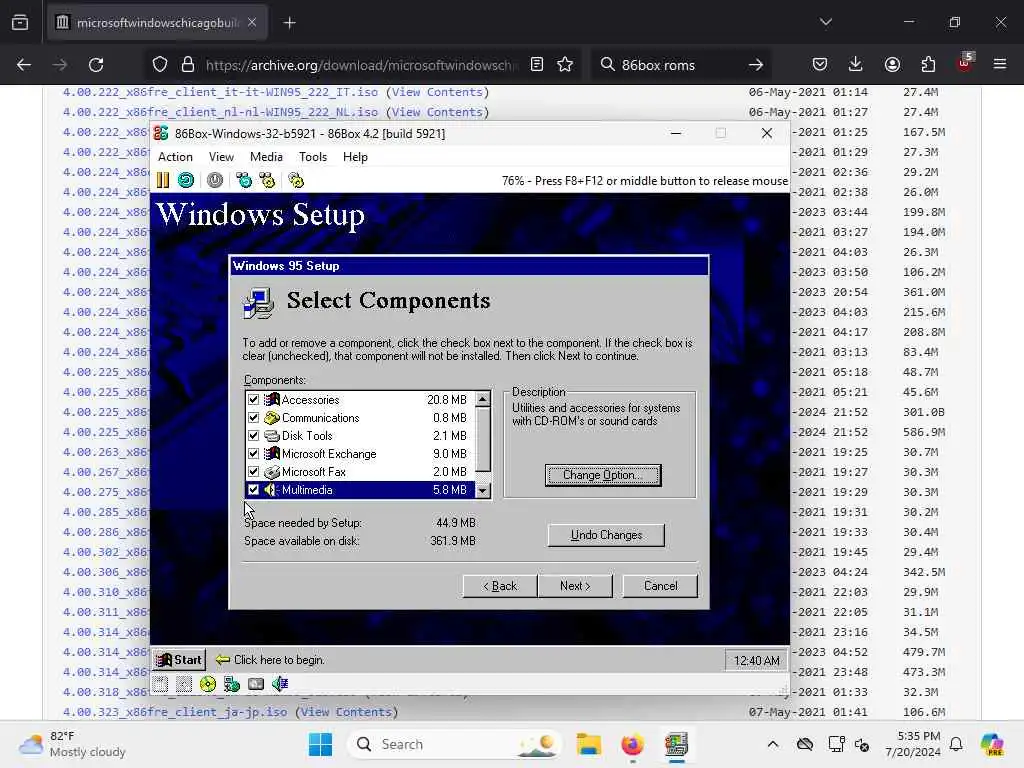Click Back in Windows 95 Setup
This screenshot has height=768, width=1024.
click(x=500, y=586)
